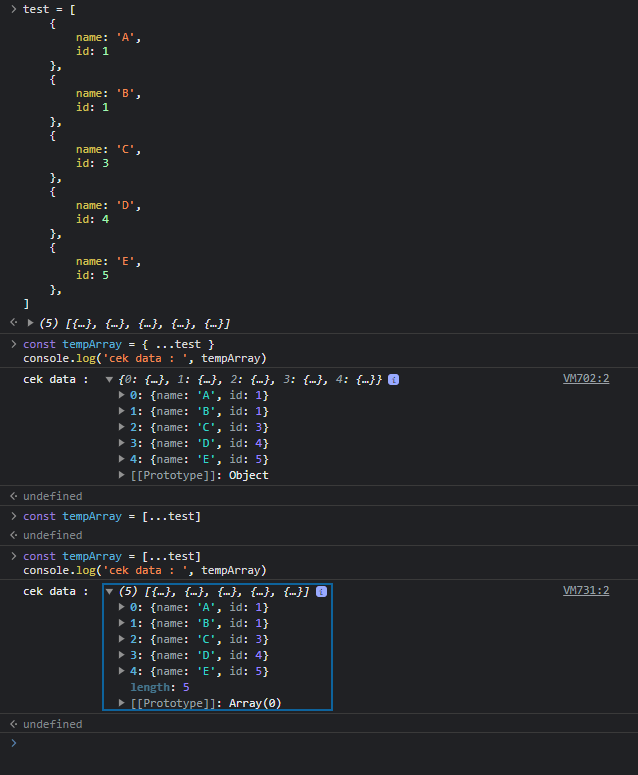638x775 pixels.
Task: Click the 'id: 5' line in test definition
Action: click(92, 275)
